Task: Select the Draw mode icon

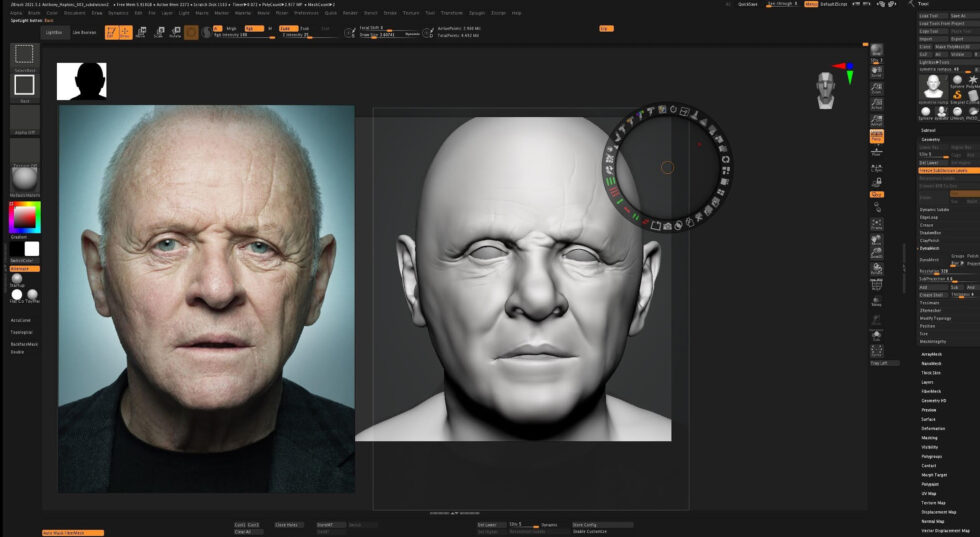Action: (x=124, y=32)
